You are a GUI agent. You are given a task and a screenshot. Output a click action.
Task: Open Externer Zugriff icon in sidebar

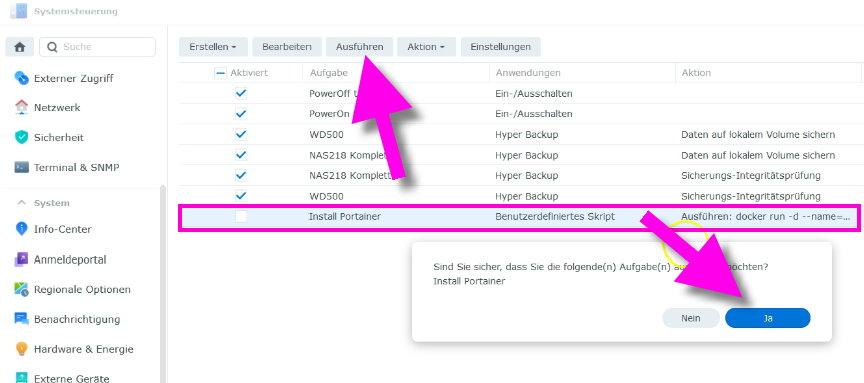[21, 78]
